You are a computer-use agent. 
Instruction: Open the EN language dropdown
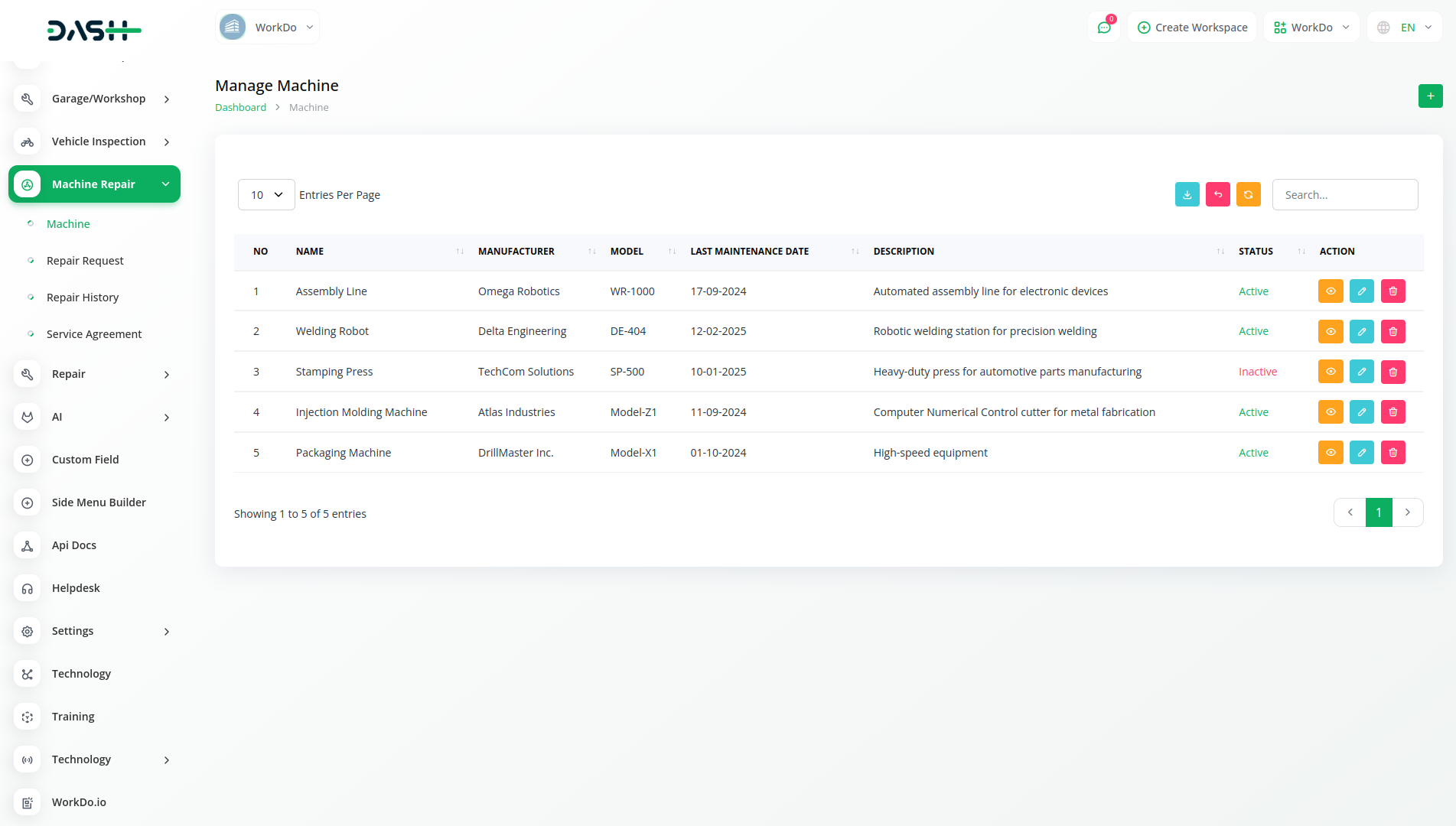coord(1406,28)
